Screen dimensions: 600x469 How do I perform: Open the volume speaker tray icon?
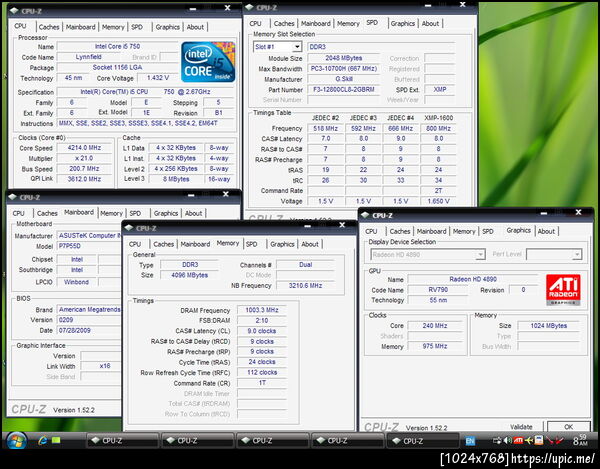[x=508, y=440]
